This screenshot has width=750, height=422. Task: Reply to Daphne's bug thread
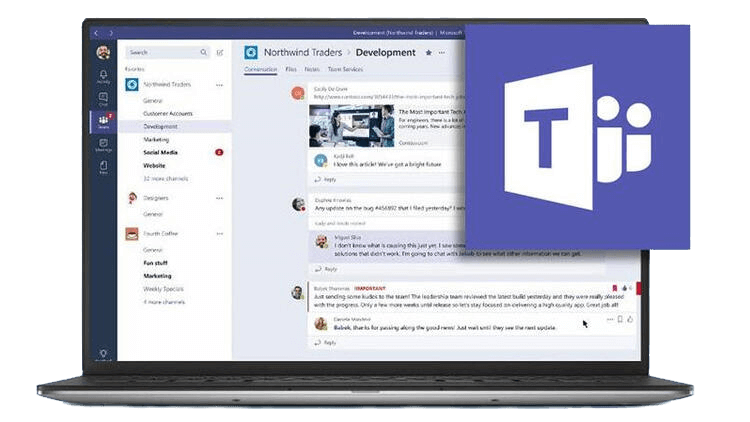click(x=325, y=269)
